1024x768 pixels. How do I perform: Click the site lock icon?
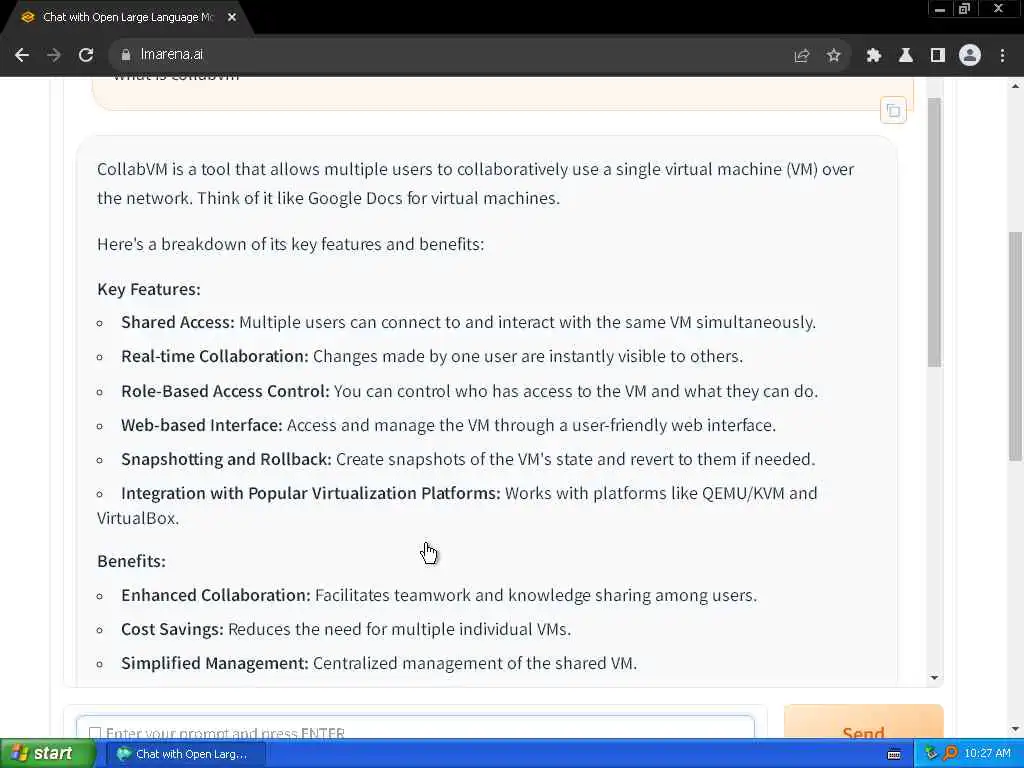[125, 56]
